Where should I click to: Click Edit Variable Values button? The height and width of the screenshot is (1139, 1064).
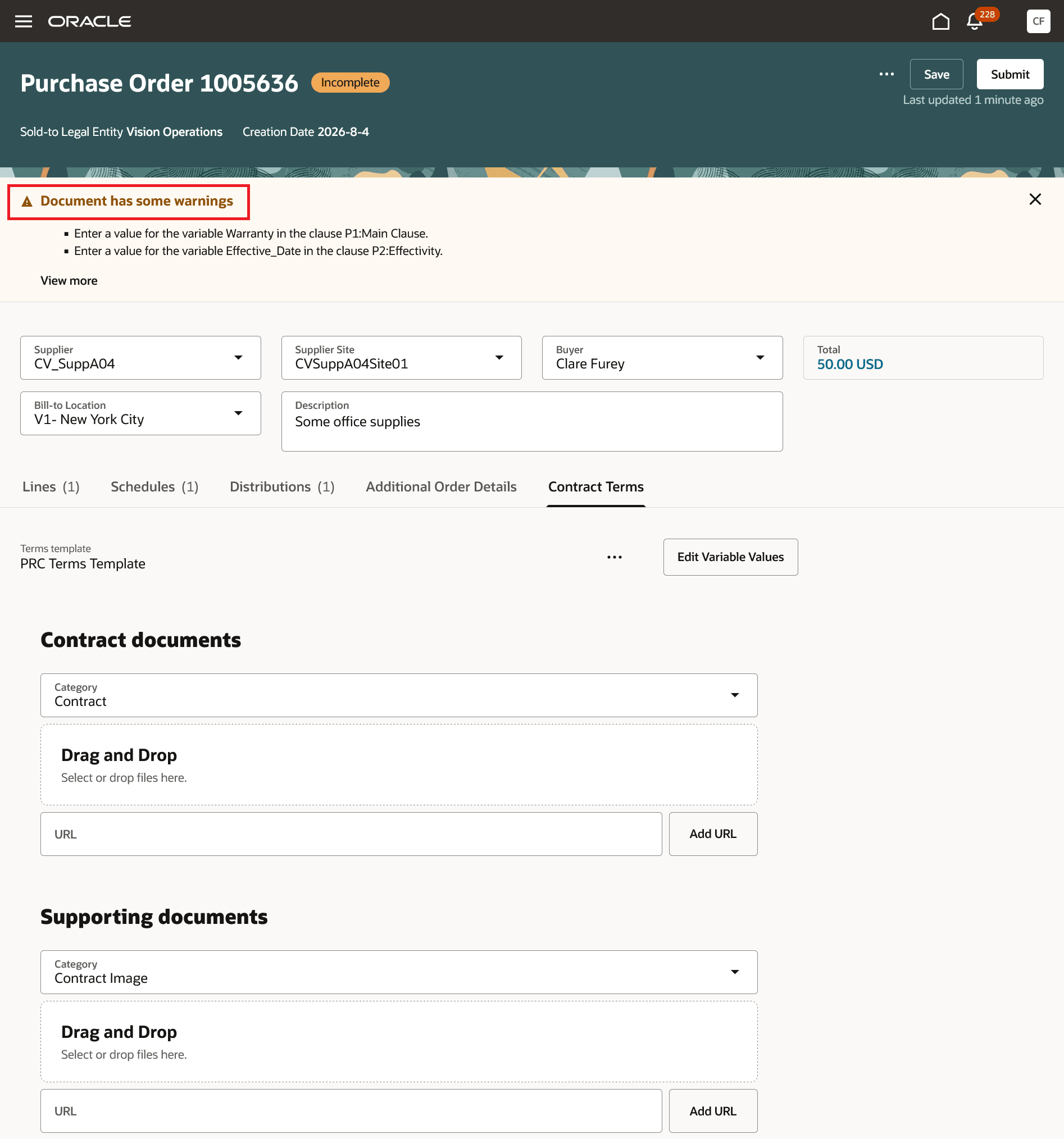click(x=730, y=557)
